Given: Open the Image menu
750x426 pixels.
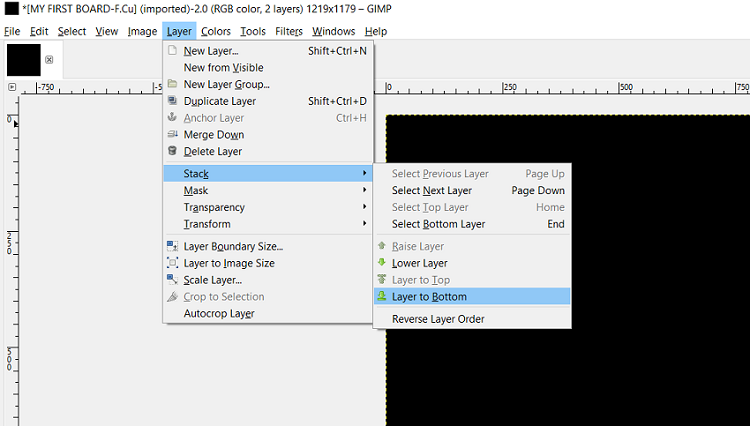Looking at the screenshot, I should point(142,32).
